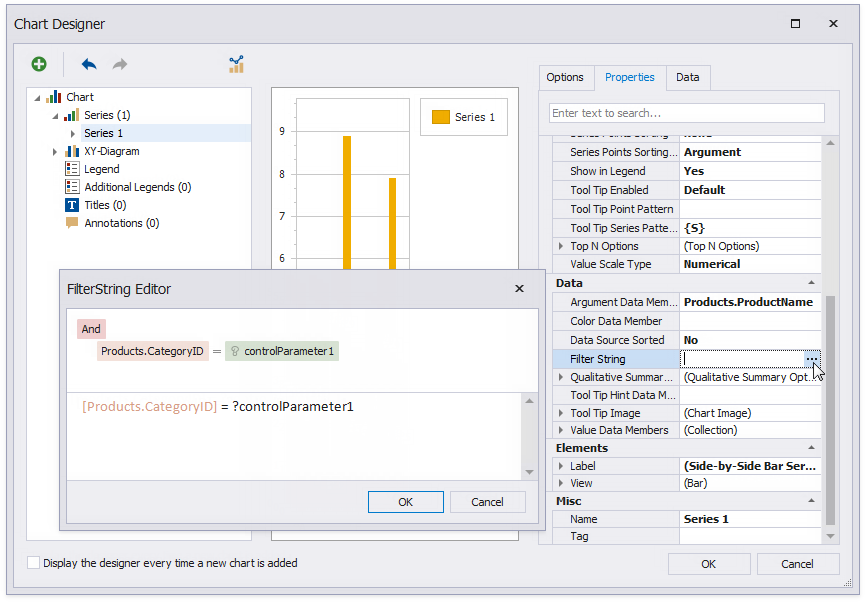
Task: Open the Filter String ellipsis button
Action: pos(811,358)
